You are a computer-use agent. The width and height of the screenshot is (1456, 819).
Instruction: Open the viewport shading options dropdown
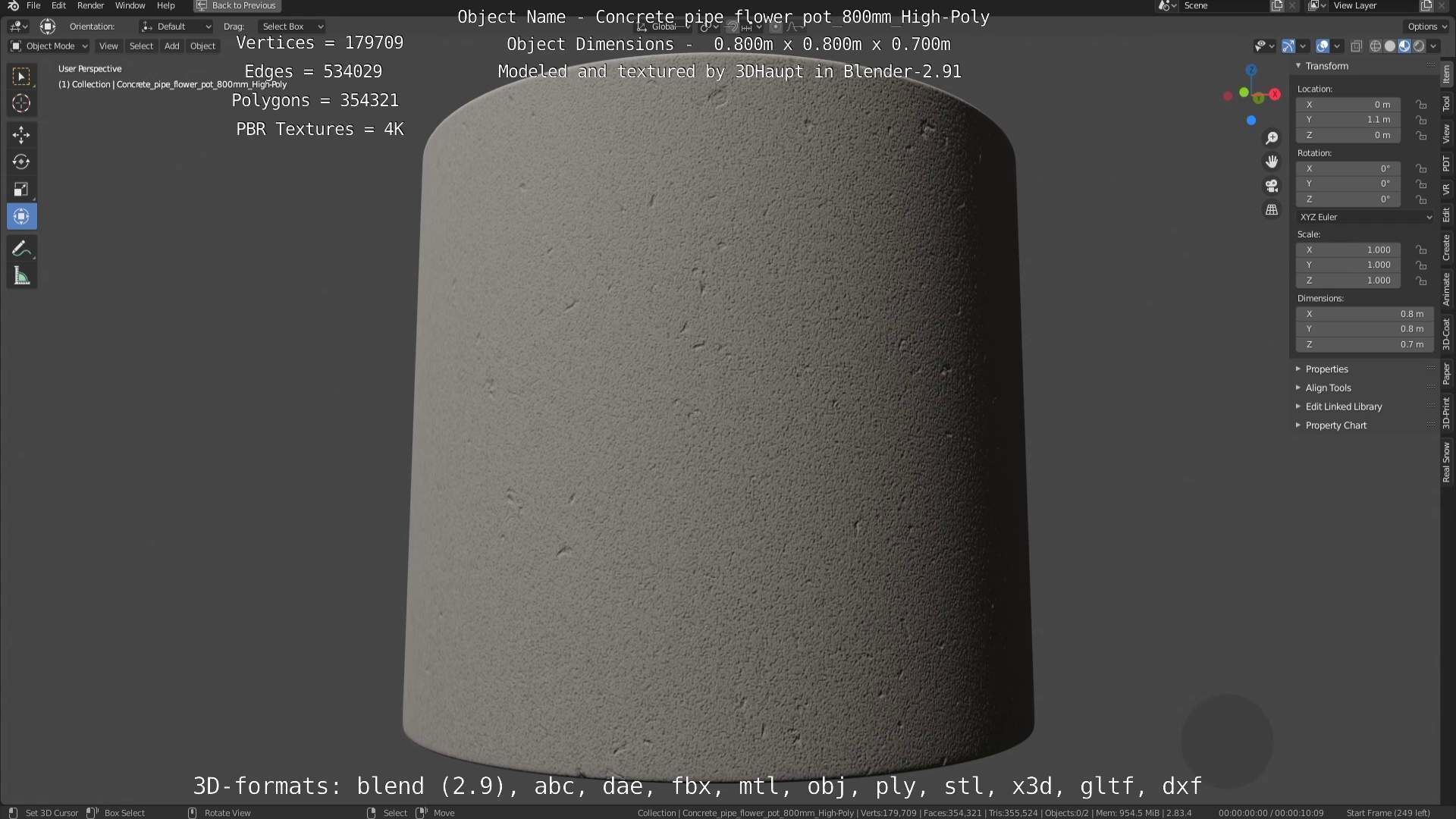click(1433, 46)
